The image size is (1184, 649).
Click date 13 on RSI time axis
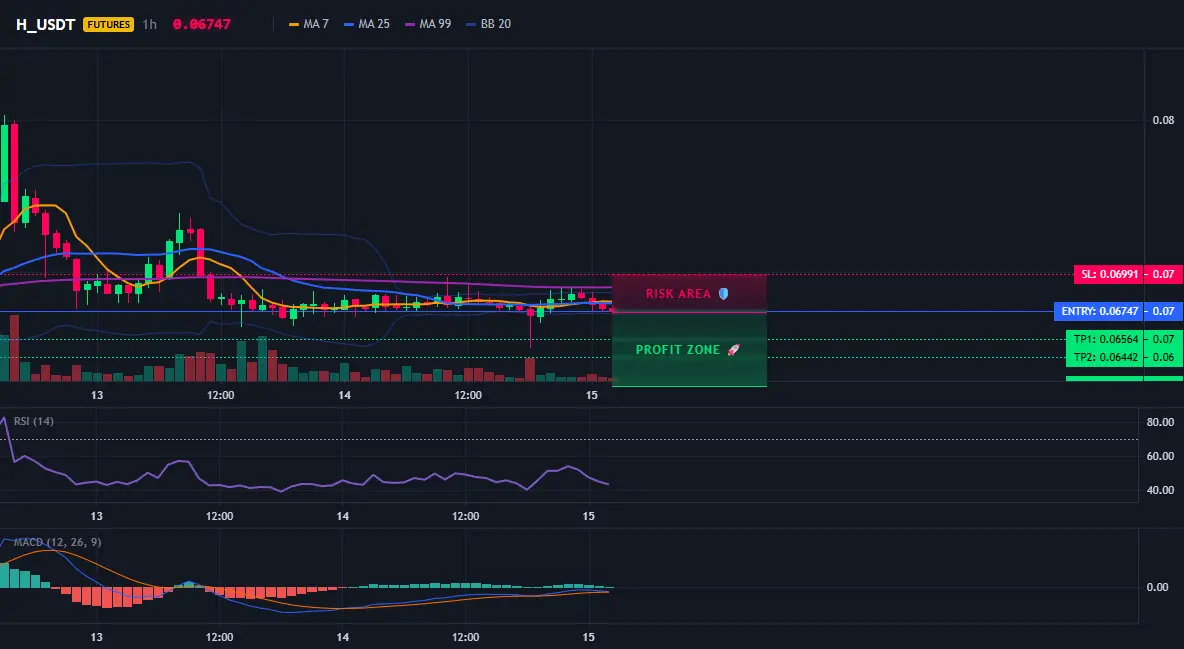click(x=97, y=516)
